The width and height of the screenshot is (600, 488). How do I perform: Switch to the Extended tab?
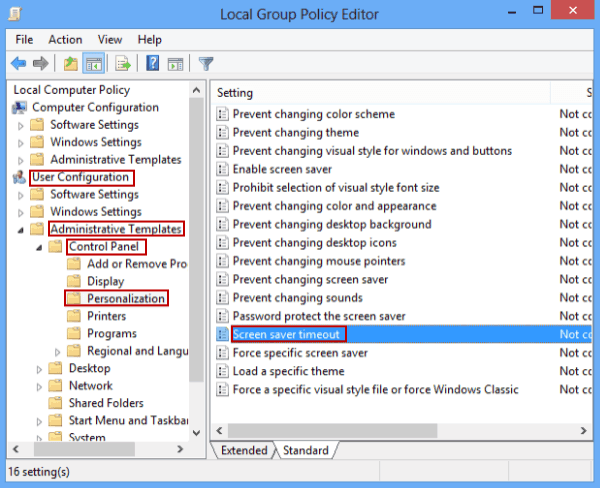(x=244, y=450)
